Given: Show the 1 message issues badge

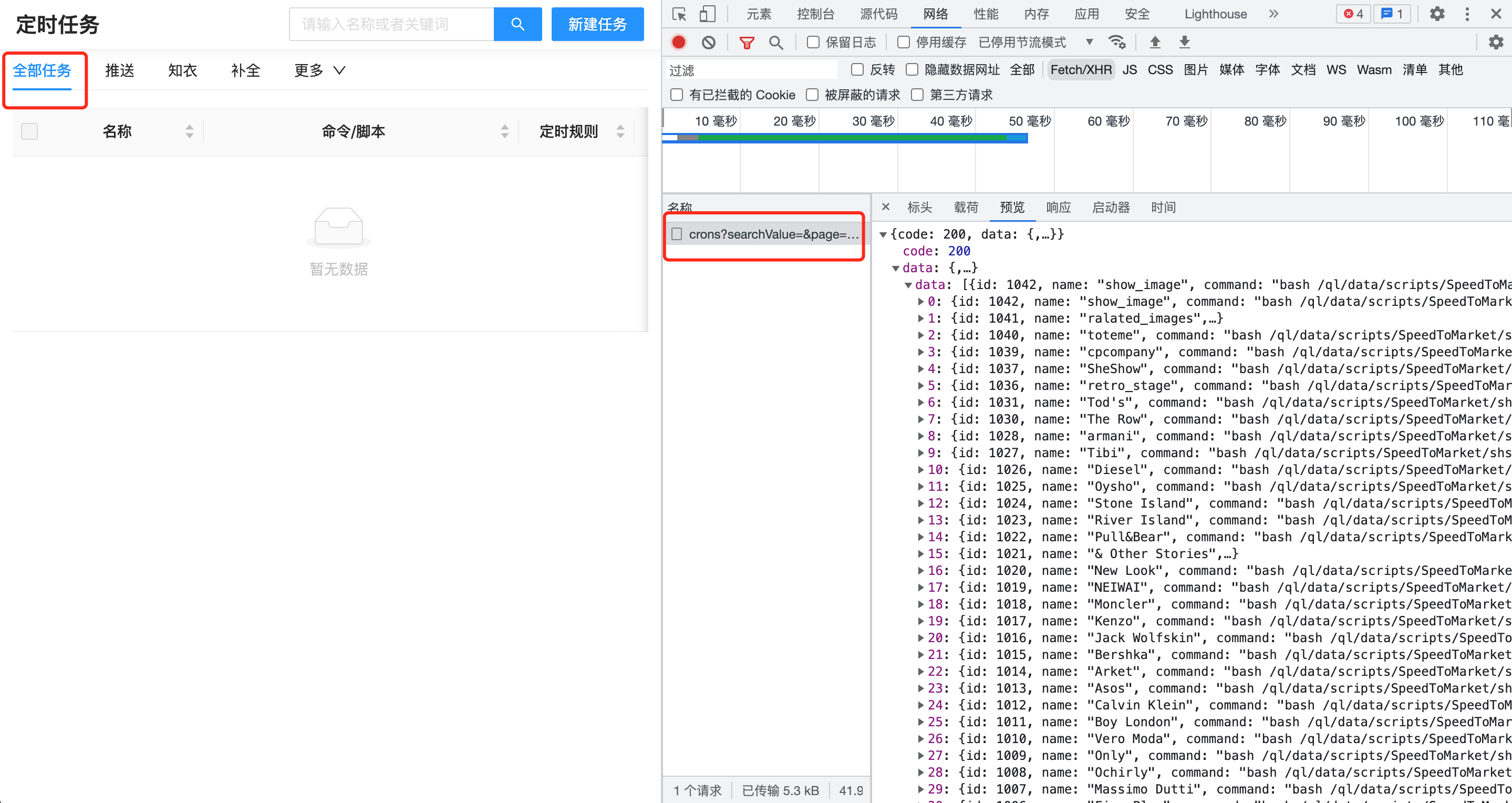Looking at the screenshot, I should click(1392, 14).
